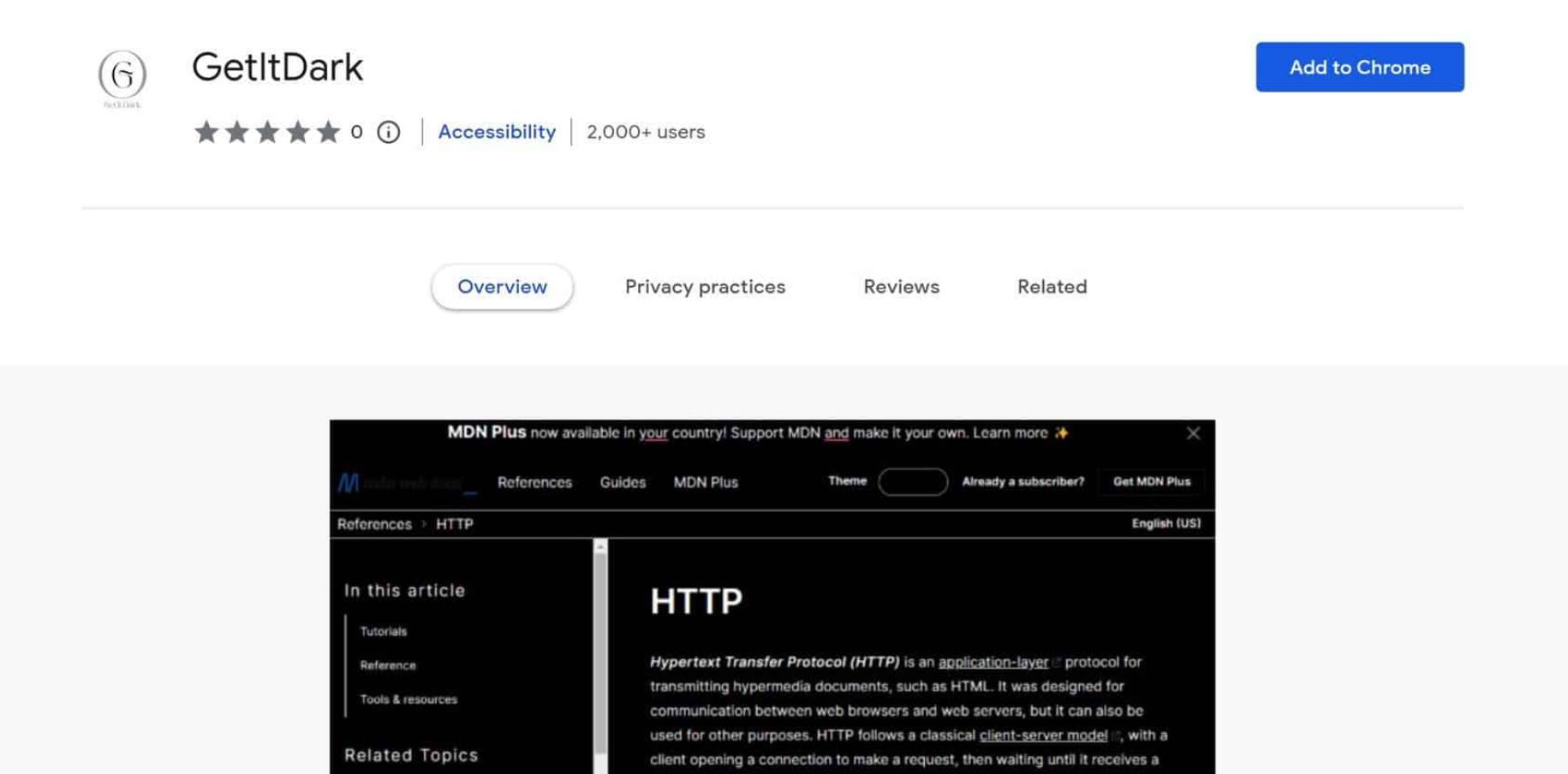Open the Accessibility category link
1568x774 pixels.
pos(497,132)
